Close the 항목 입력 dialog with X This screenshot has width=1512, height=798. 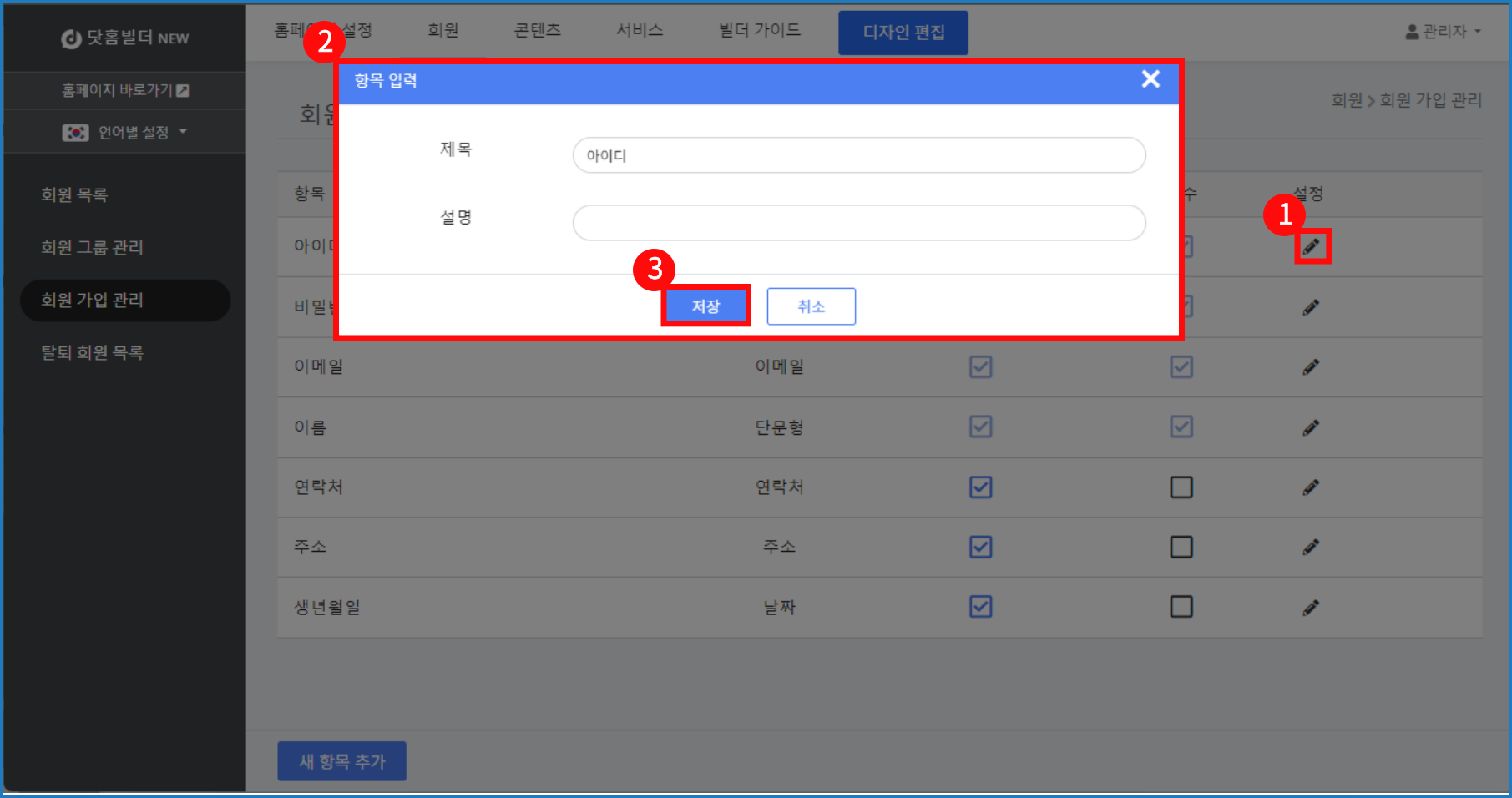pos(1150,79)
